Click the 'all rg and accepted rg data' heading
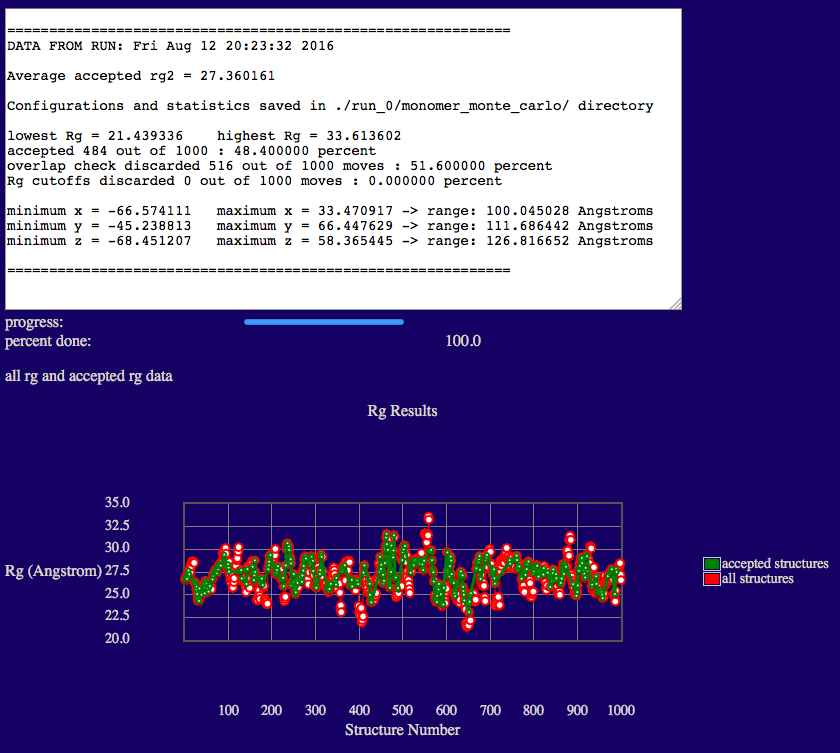The image size is (840, 753). (89, 376)
